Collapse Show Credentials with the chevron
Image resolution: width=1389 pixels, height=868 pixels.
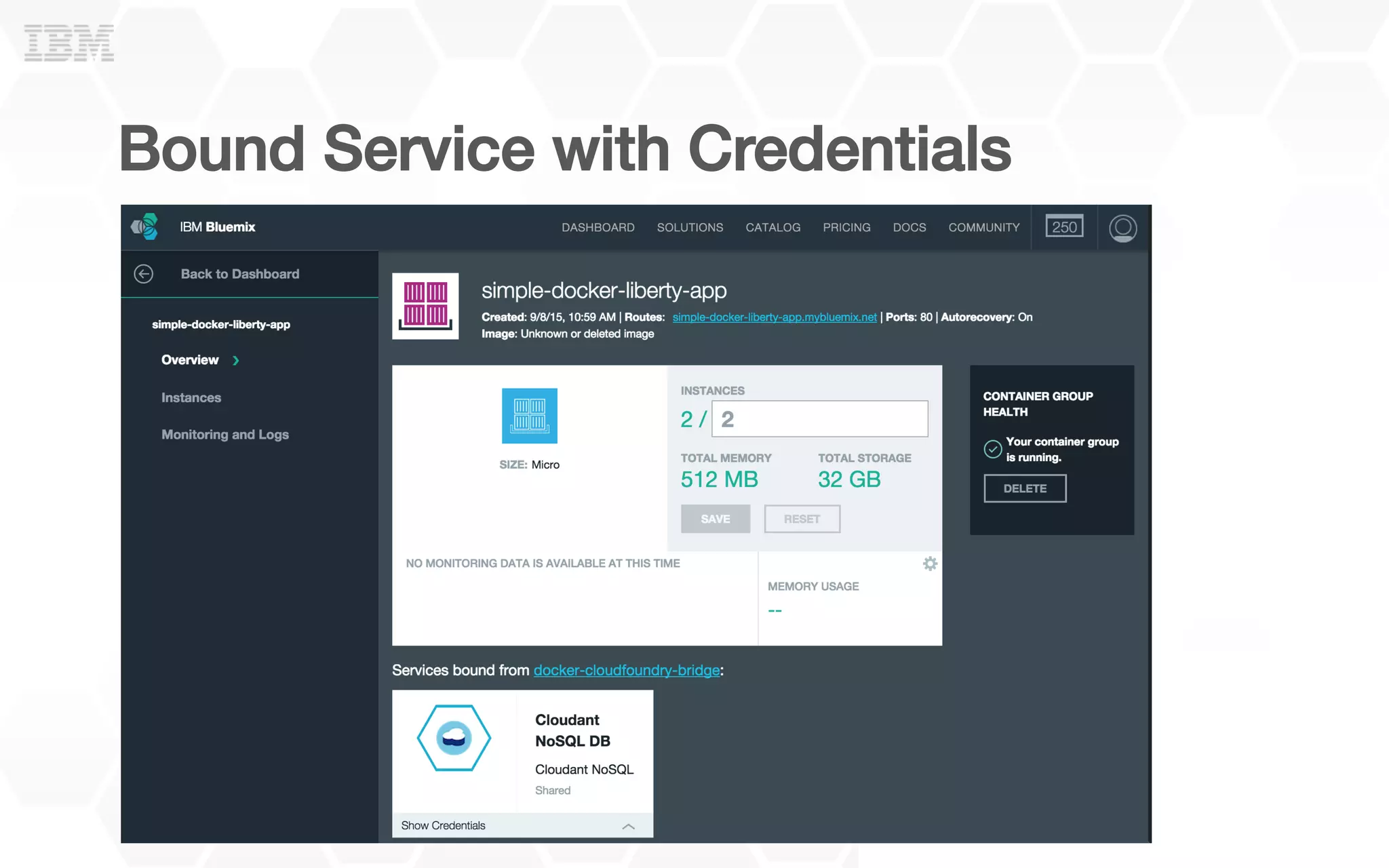[629, 826]
